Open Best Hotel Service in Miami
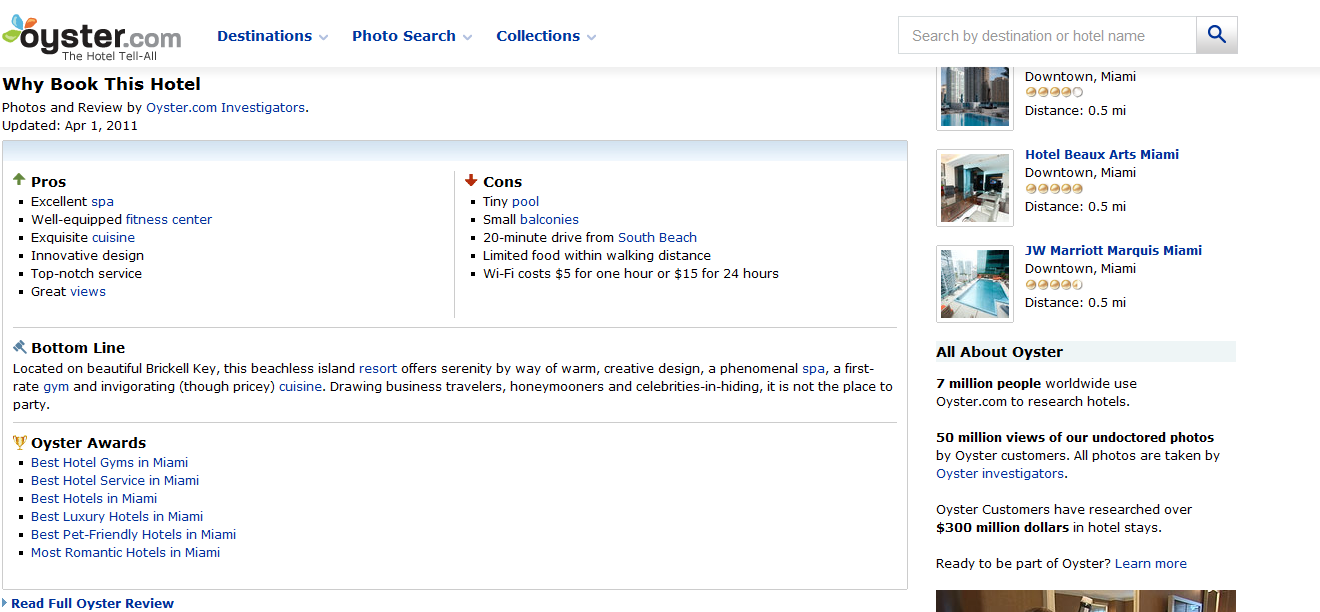Screen dimensions: 1320x612 (115, 480)
